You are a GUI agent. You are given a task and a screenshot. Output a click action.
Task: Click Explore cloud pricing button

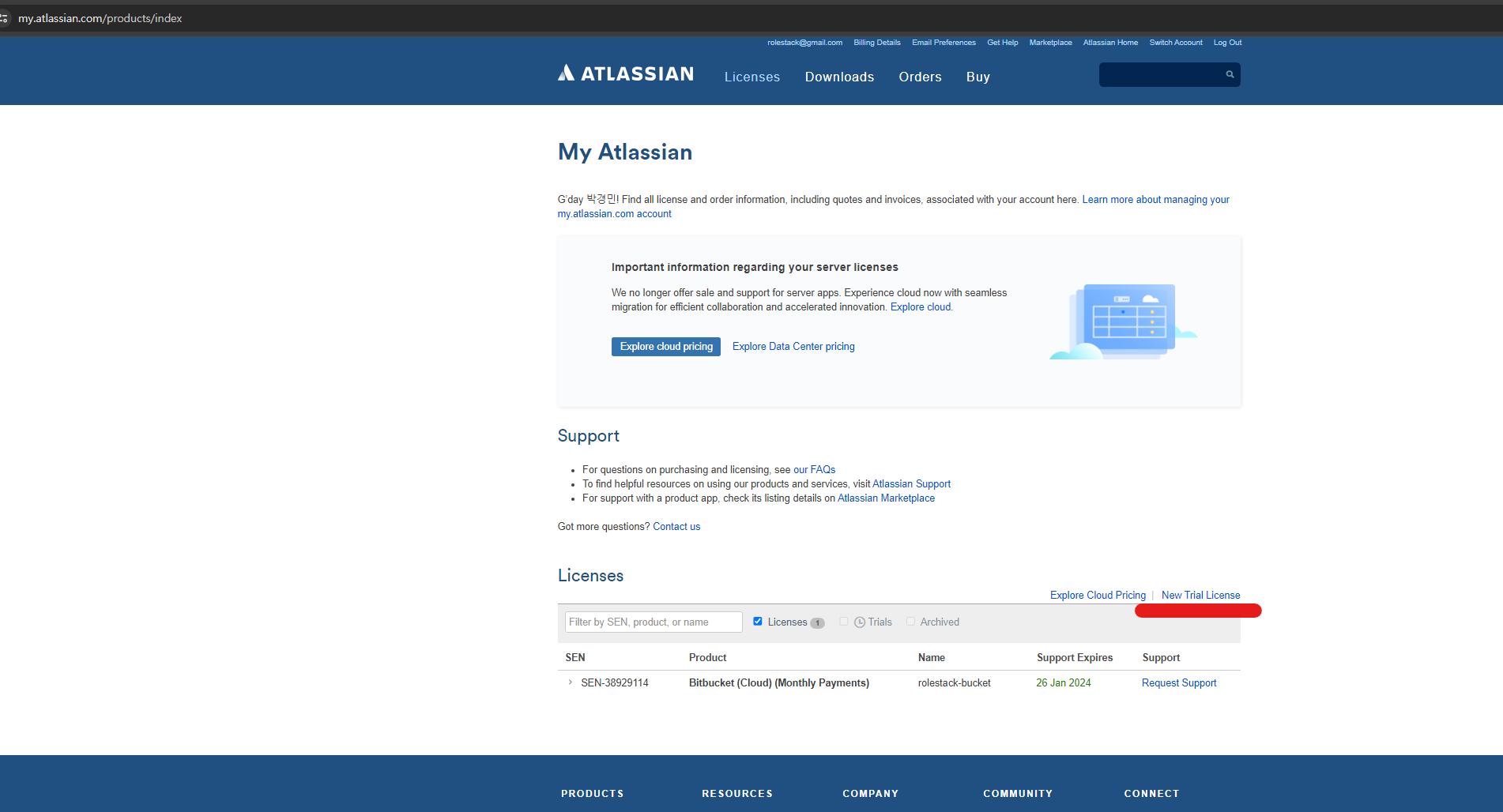[x=666, y=347]
